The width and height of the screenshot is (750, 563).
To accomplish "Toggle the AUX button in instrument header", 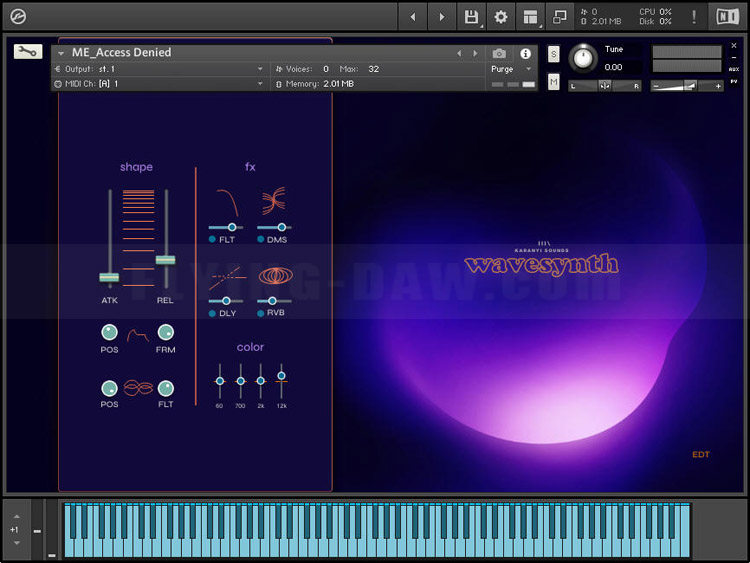I will 734,69.
